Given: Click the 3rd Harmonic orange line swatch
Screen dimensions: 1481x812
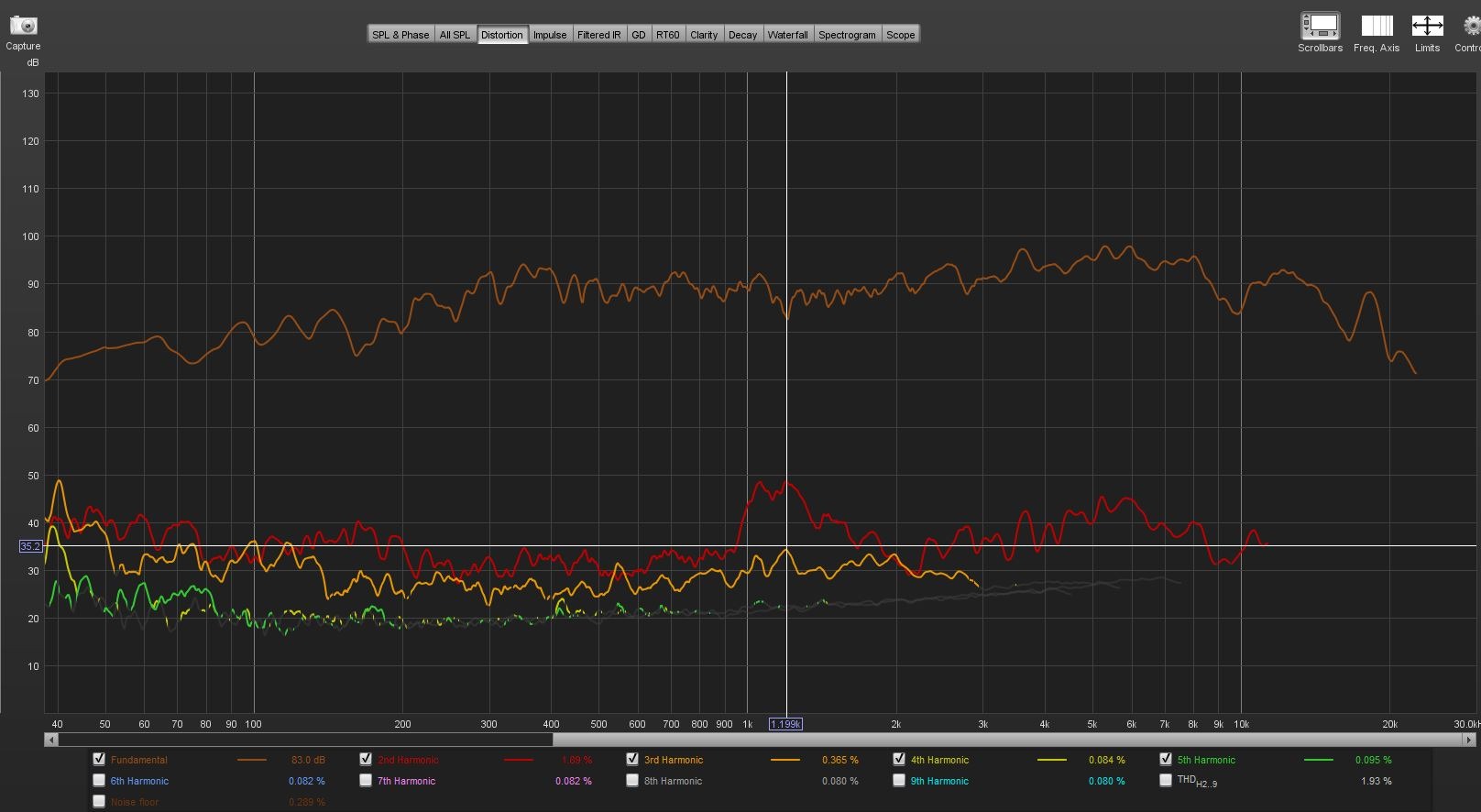Looking at the screenshot, I should tap(785, 760).
